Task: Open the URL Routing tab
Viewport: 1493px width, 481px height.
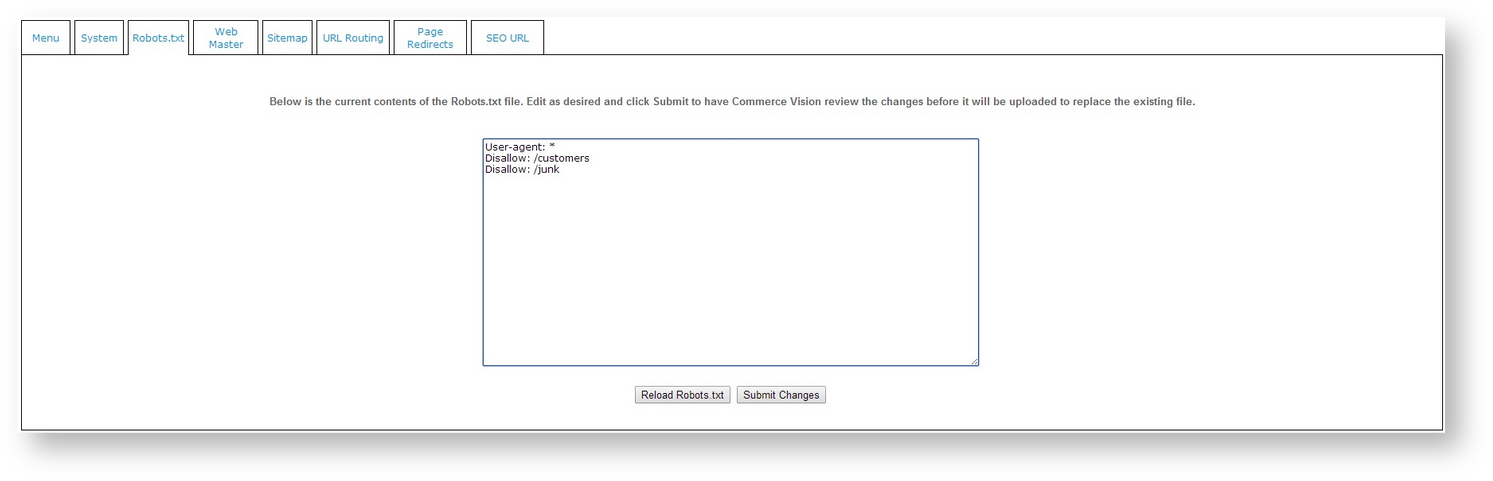Action: click(x=353, y=38)
